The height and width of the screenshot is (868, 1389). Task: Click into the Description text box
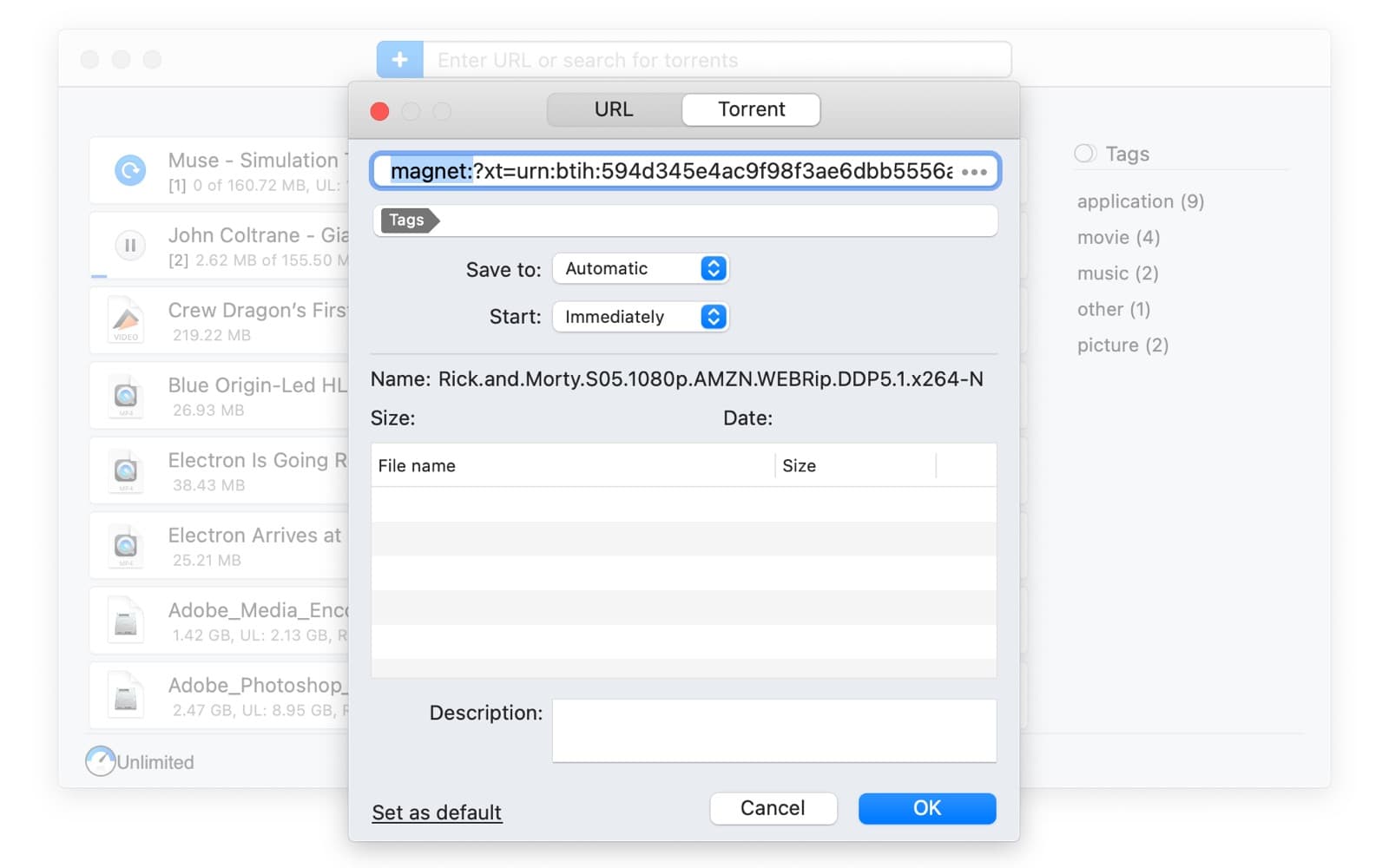(773, 731)
